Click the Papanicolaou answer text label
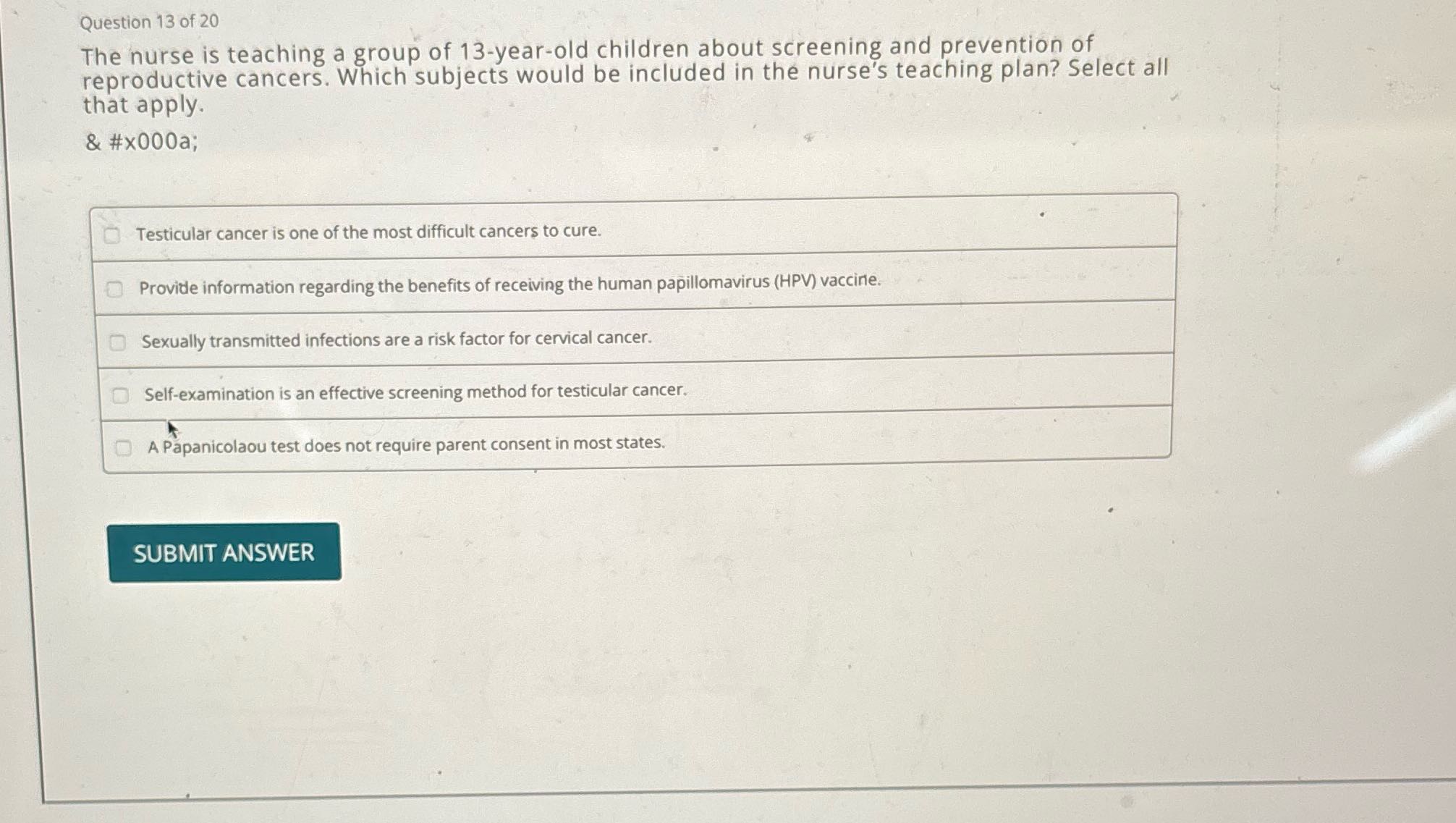 [405, 444]
